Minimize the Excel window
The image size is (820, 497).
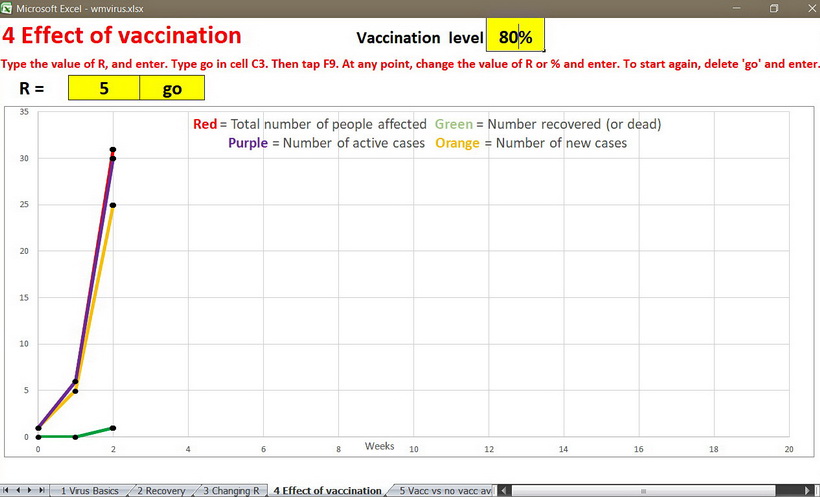click(x=735, y=8)
